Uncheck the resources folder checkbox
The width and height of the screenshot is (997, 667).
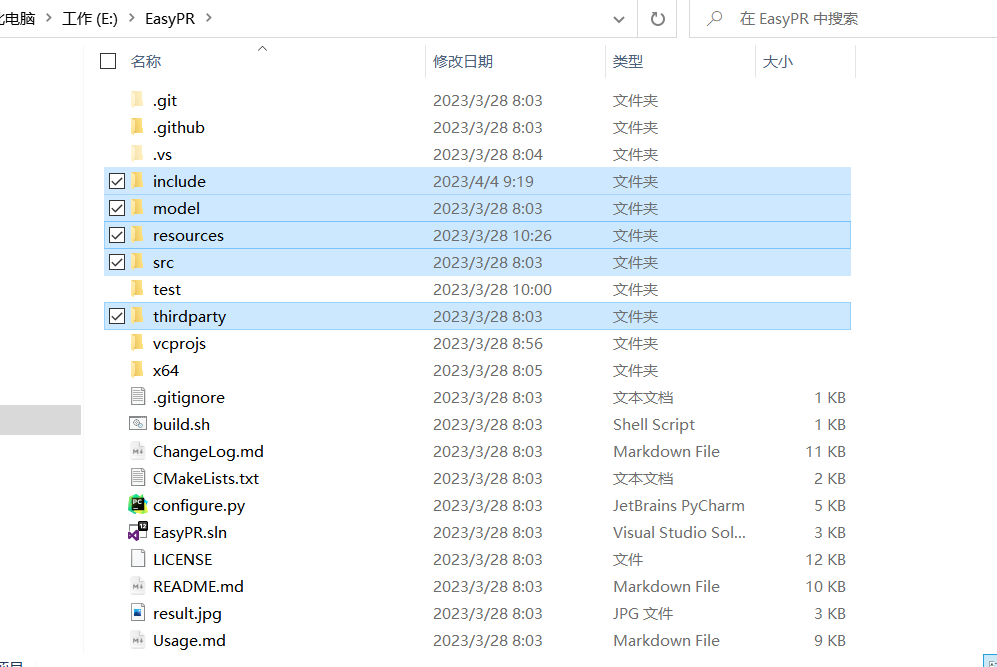click(117, 235)
